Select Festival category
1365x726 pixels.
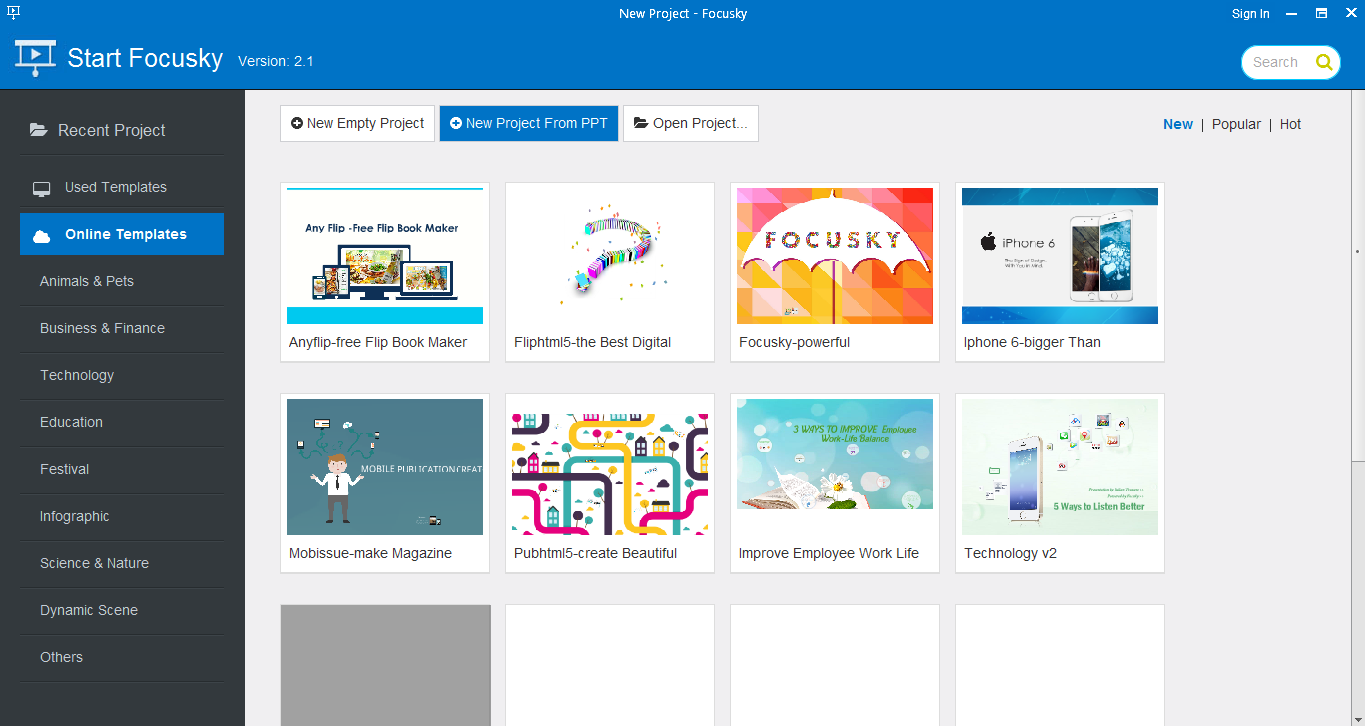pyautogui.click(x=122, y=469)
